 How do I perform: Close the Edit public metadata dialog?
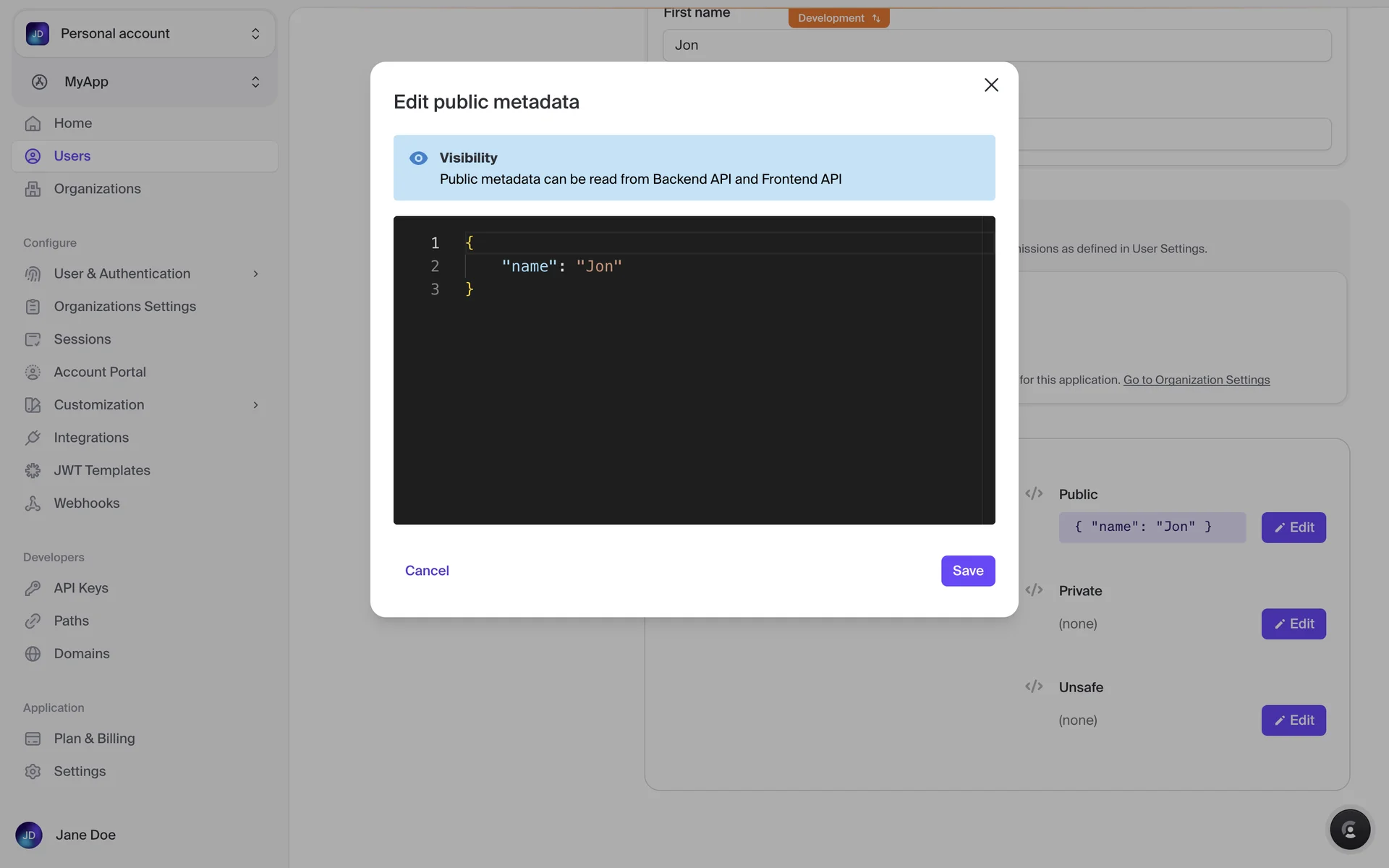point(991,85)
